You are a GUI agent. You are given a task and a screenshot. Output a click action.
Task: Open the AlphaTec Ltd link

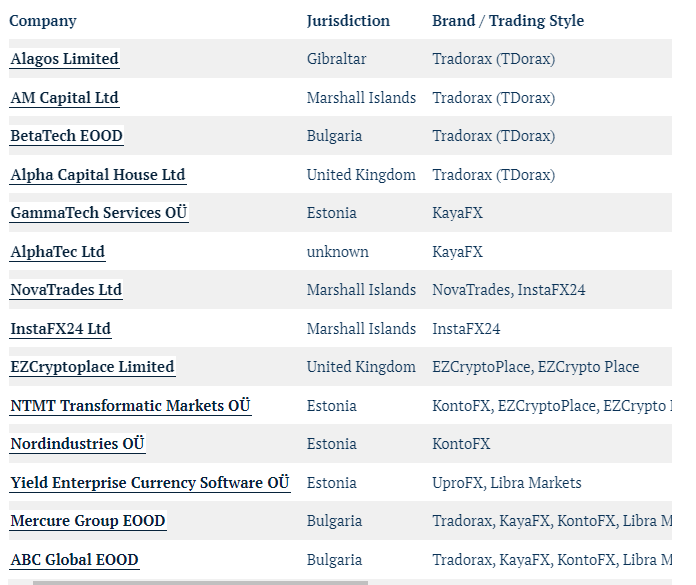pyautogui.click(x=58, y=252)
